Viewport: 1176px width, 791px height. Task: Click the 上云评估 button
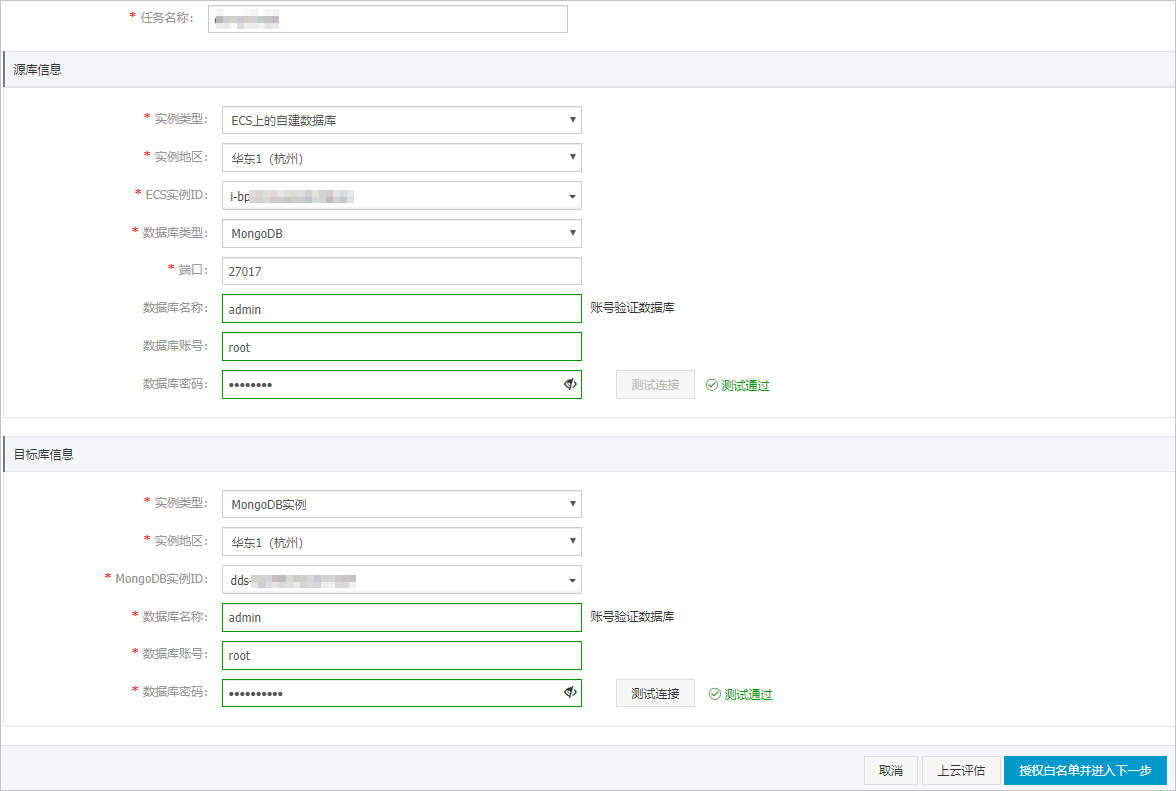pos(961,770)
